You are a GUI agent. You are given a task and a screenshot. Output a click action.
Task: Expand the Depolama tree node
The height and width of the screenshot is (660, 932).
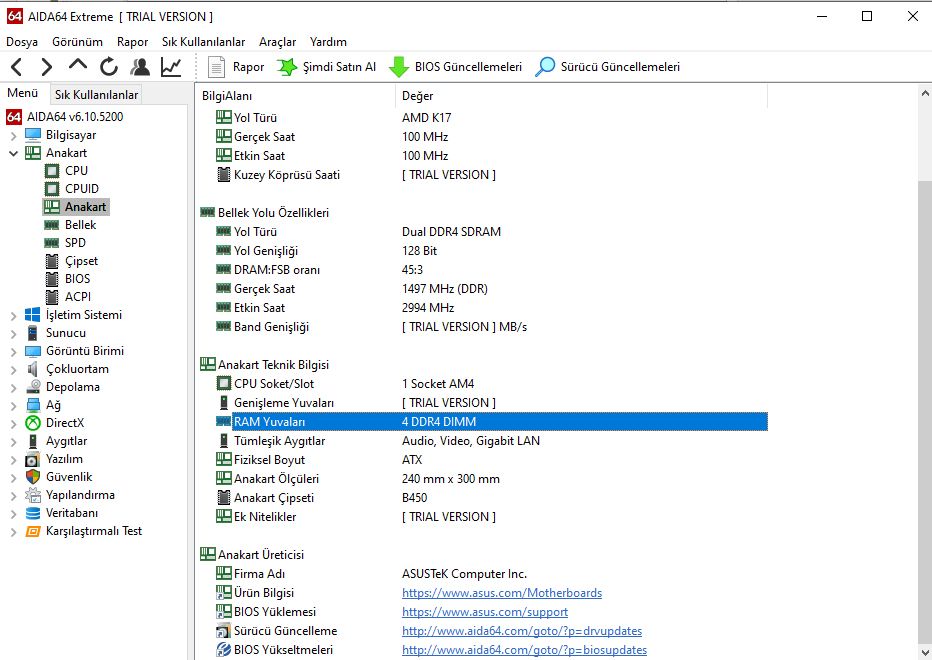pyautogui.click(x=13, y=388)
